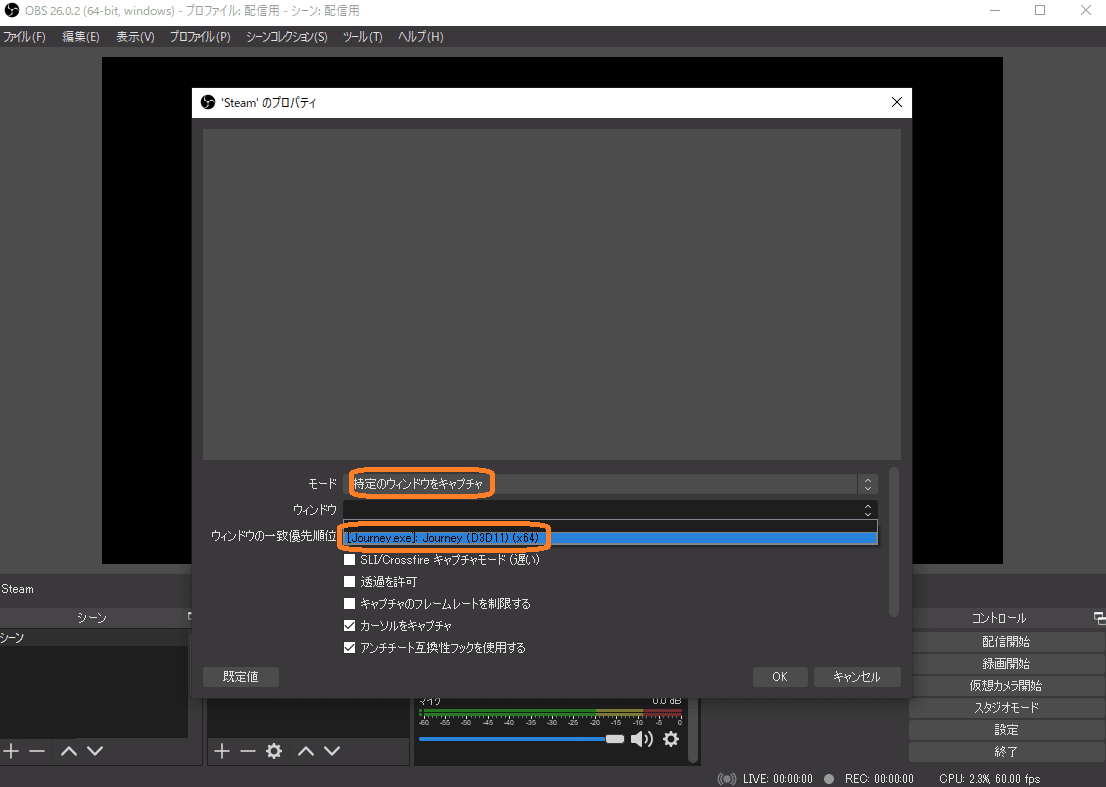This screenshot has width=1106, height=787.
Task: Confirm with the OK button
Action: [779, 677]
